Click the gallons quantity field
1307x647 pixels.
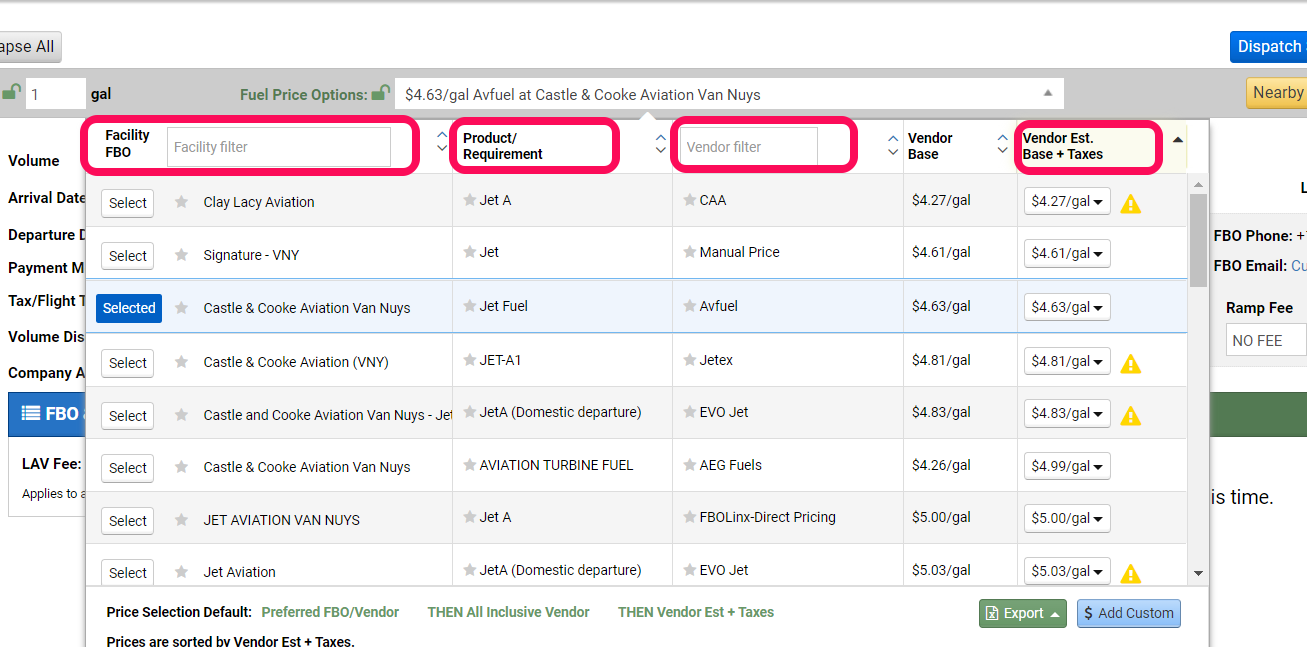(55, 94)
